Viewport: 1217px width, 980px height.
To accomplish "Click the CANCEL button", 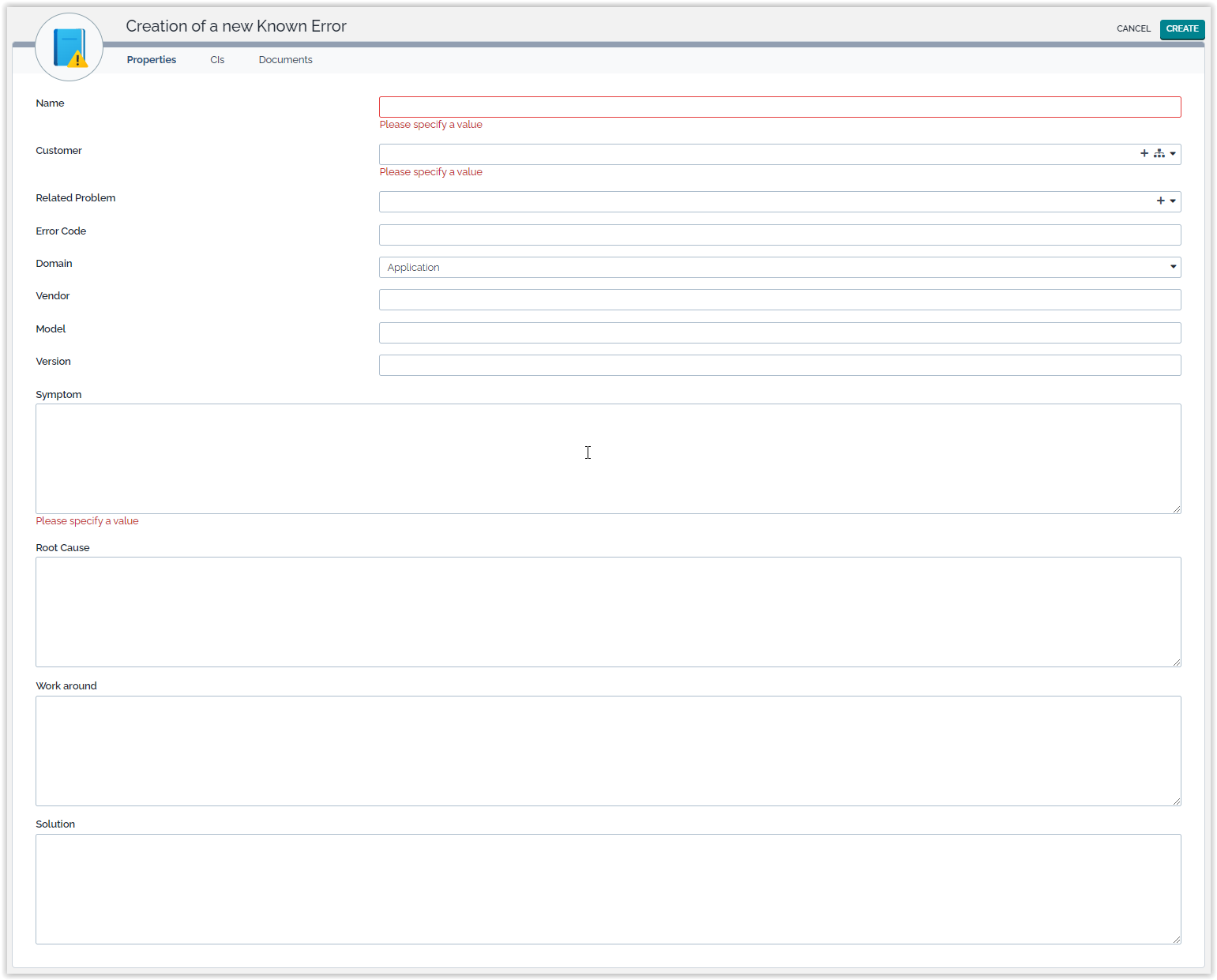I will [x=1133, y=29].
